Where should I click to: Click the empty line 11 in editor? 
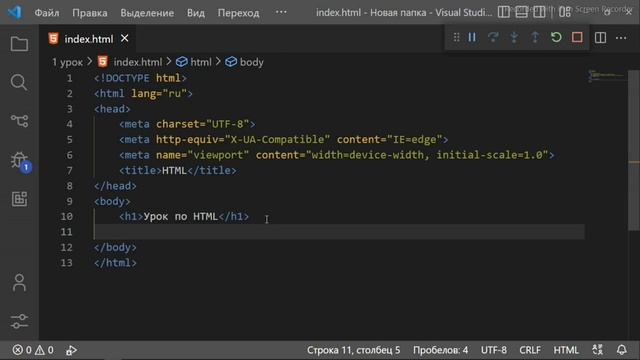pyautogui.click(x=339, y=232)
